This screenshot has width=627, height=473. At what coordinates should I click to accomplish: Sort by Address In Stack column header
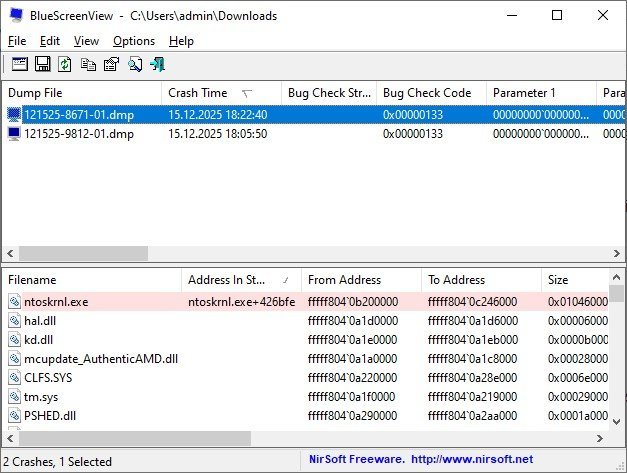228,280
